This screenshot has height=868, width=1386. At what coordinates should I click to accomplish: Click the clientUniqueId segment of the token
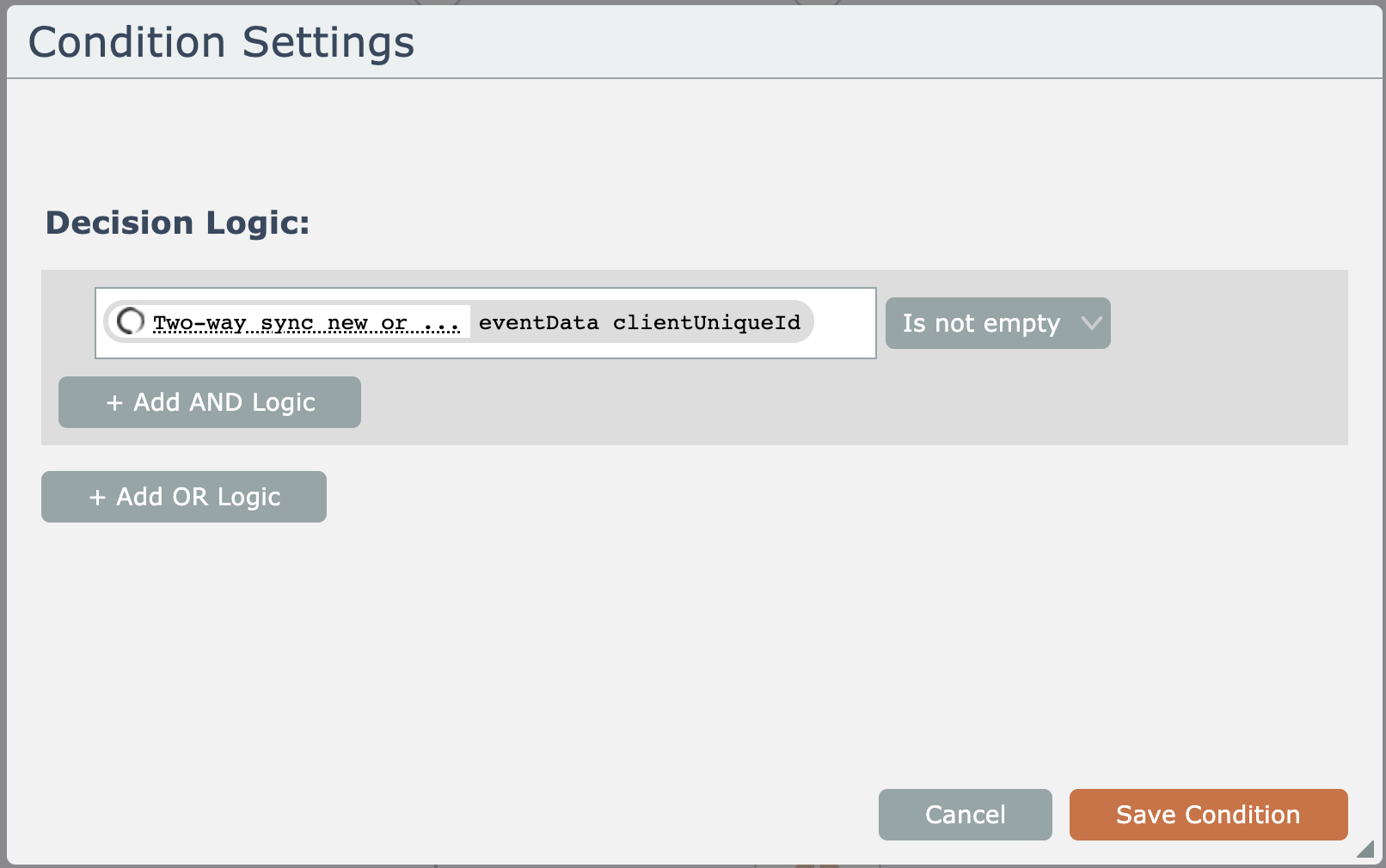coord(706,323)
